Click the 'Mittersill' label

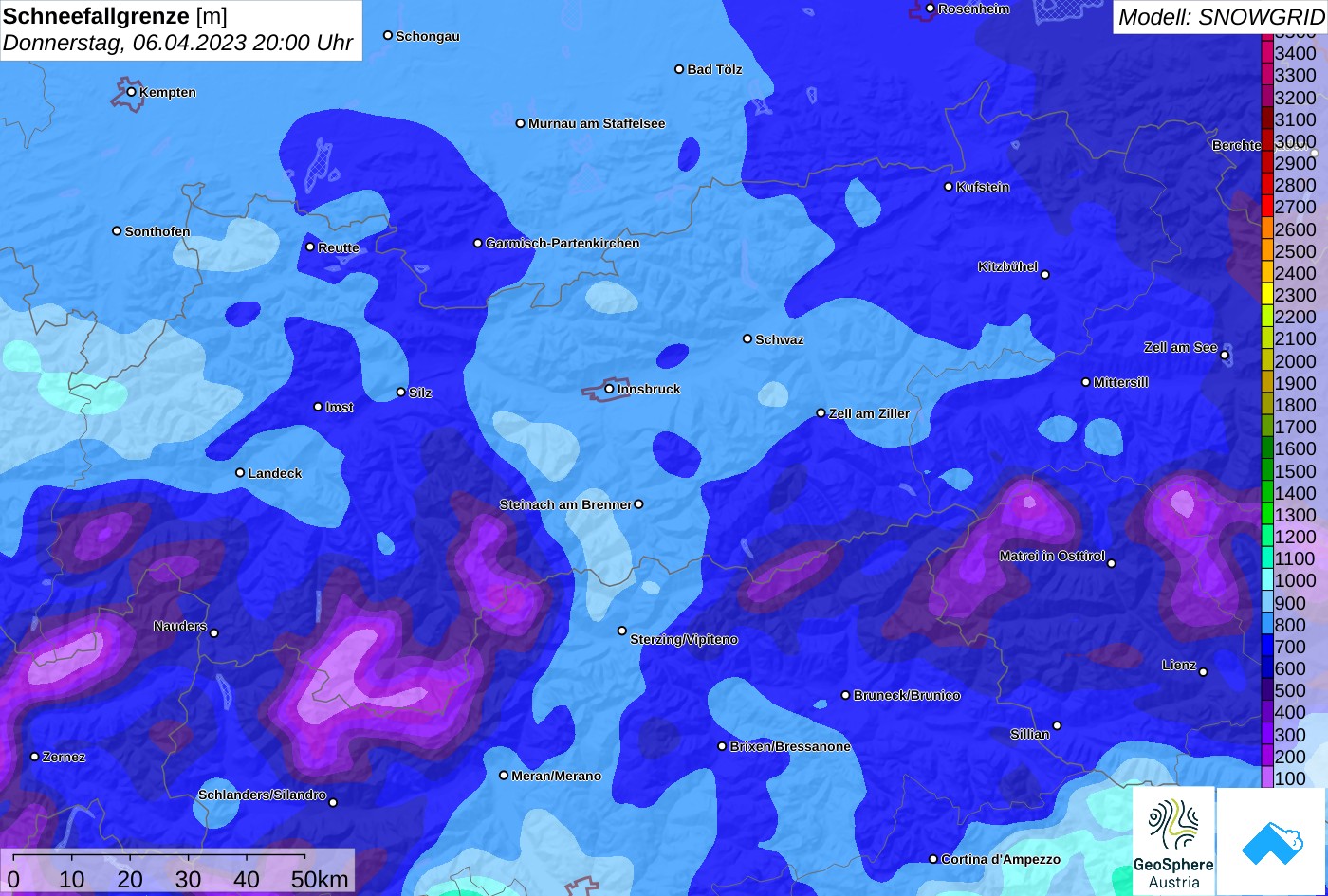pos(1121,383)
